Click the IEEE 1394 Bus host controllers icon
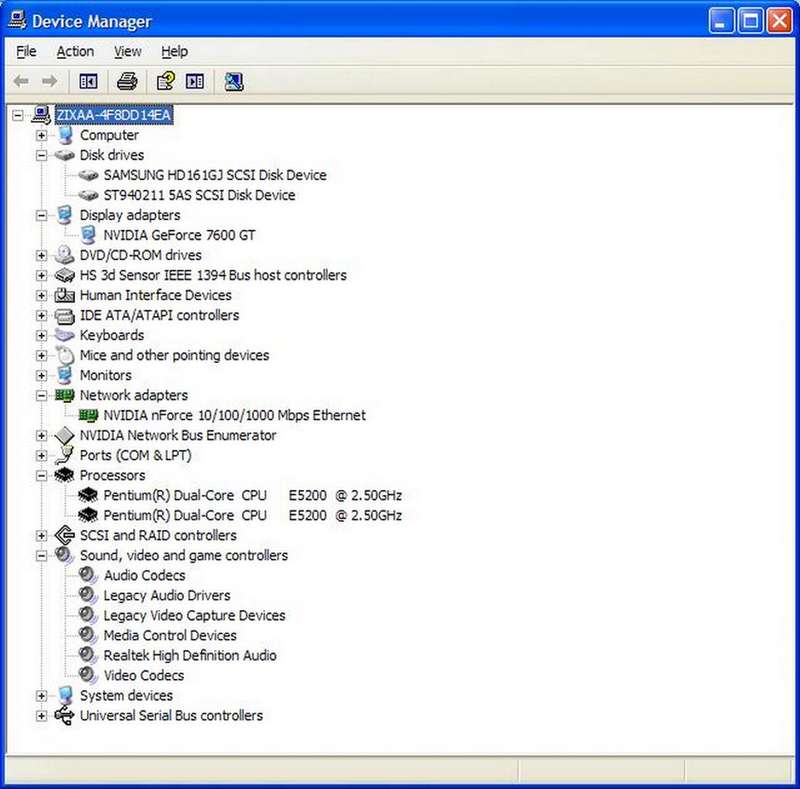The image size is (800, 789). click(x=65, y=275)
